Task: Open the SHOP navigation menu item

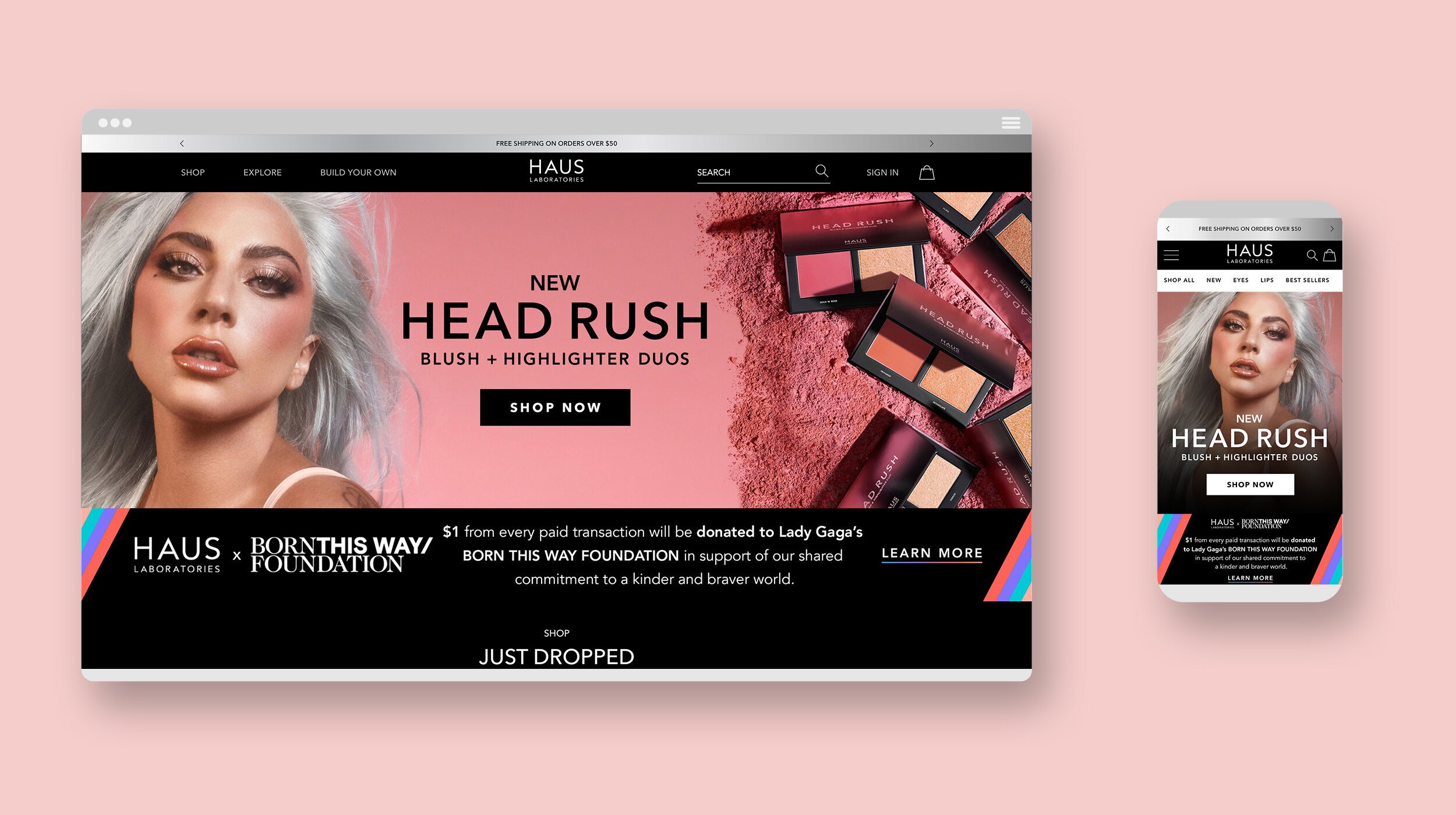Action: point(193,173)
